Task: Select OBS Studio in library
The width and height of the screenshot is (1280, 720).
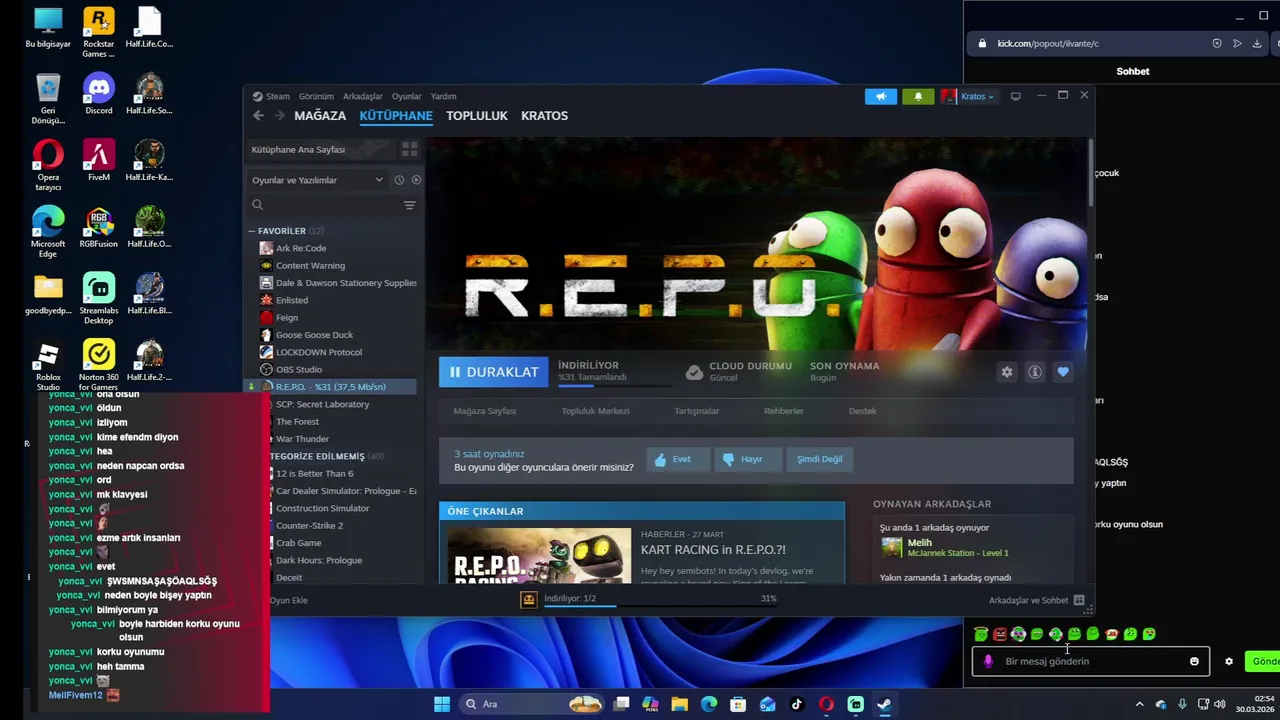Action: click(299, 370)
